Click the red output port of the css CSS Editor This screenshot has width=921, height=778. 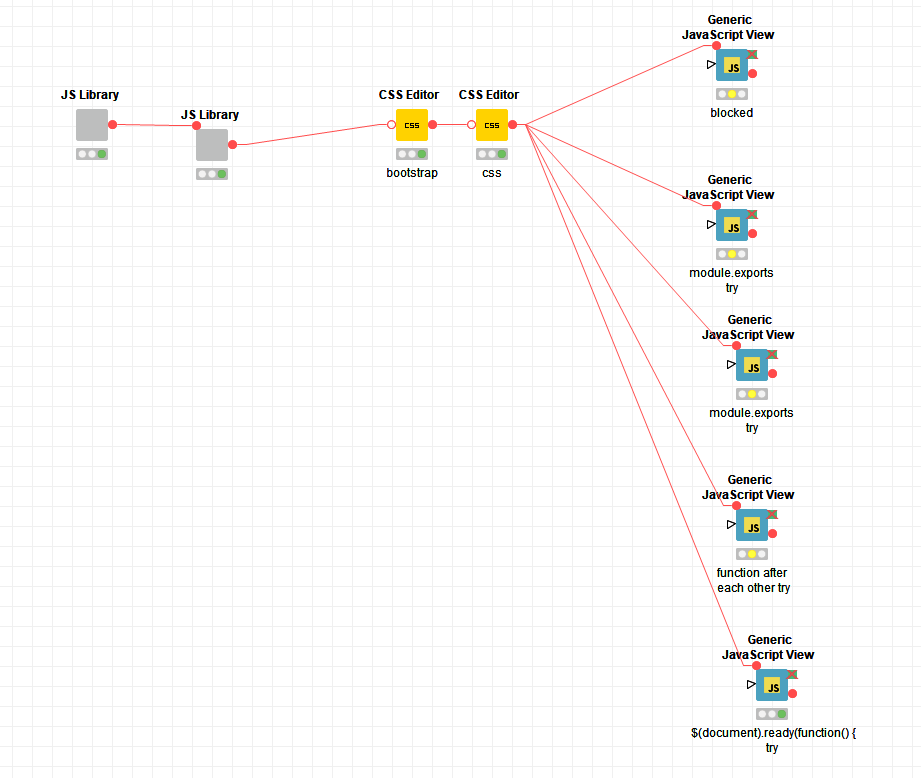click(x=512, y=125)
